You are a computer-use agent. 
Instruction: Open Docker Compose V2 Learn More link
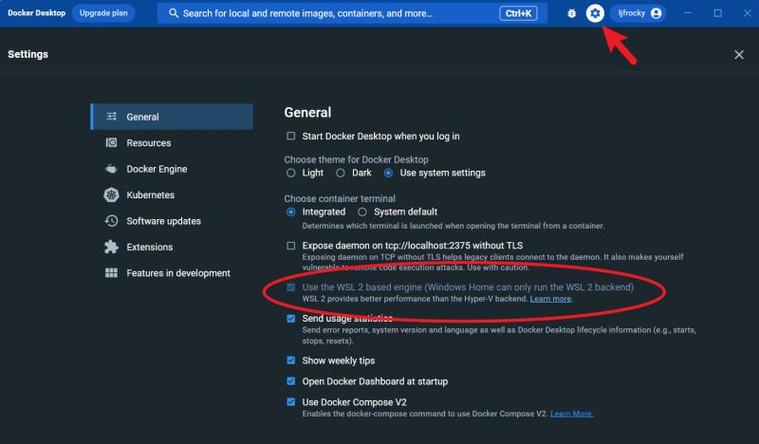tap(571, 414)
